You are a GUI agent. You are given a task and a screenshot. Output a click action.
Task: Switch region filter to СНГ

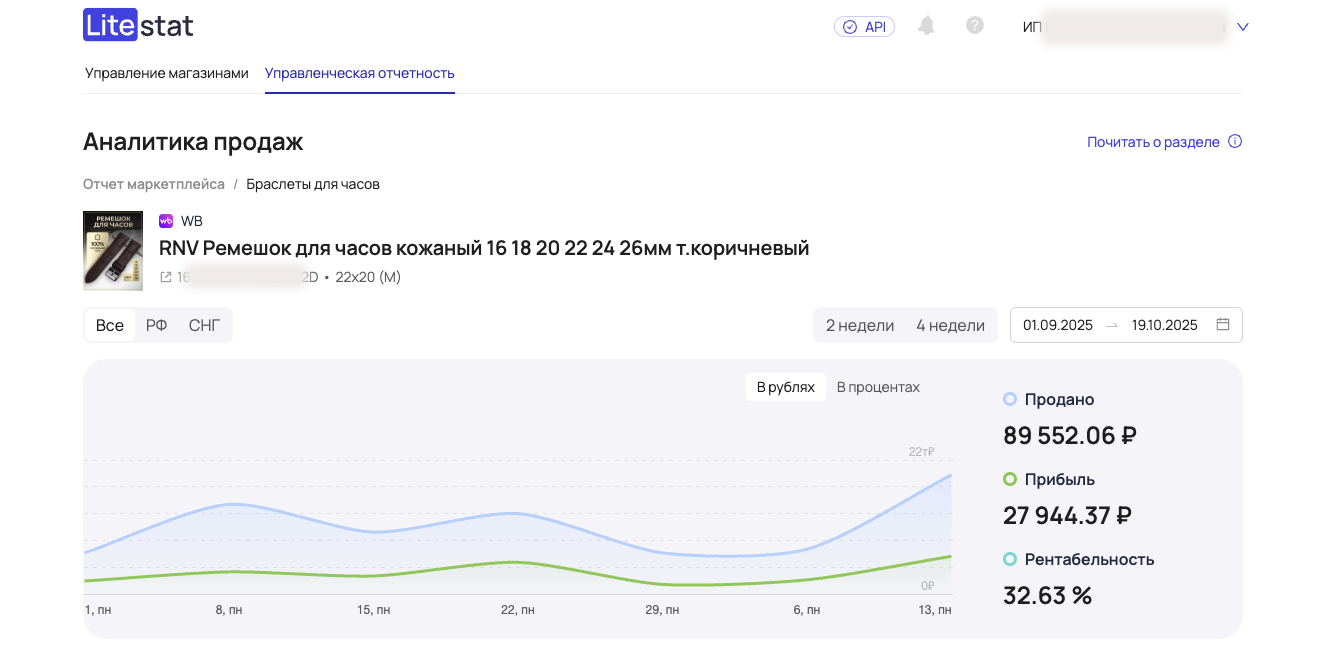[205, 325]
